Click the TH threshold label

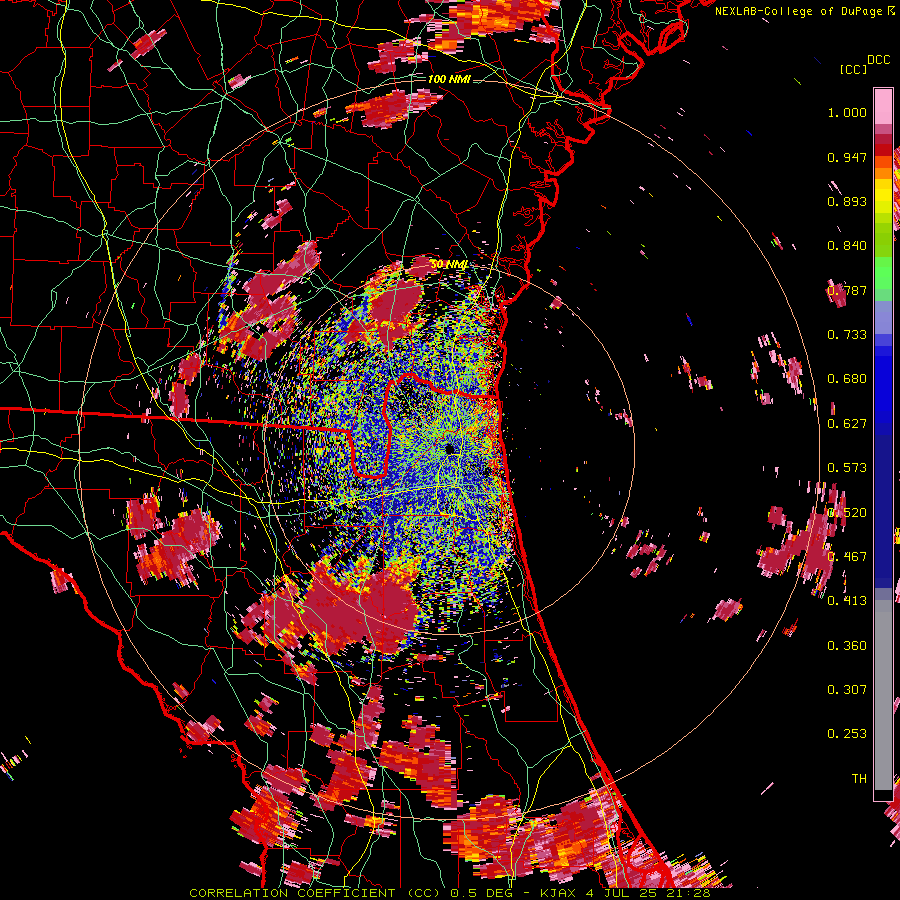[859, 779]
